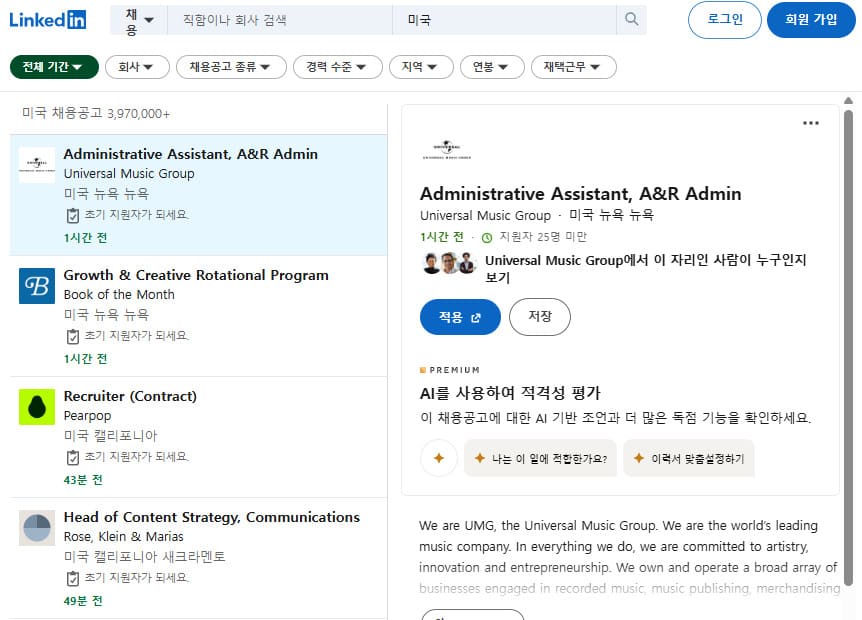Expand the 연봉 salary filter

(492, 67)
